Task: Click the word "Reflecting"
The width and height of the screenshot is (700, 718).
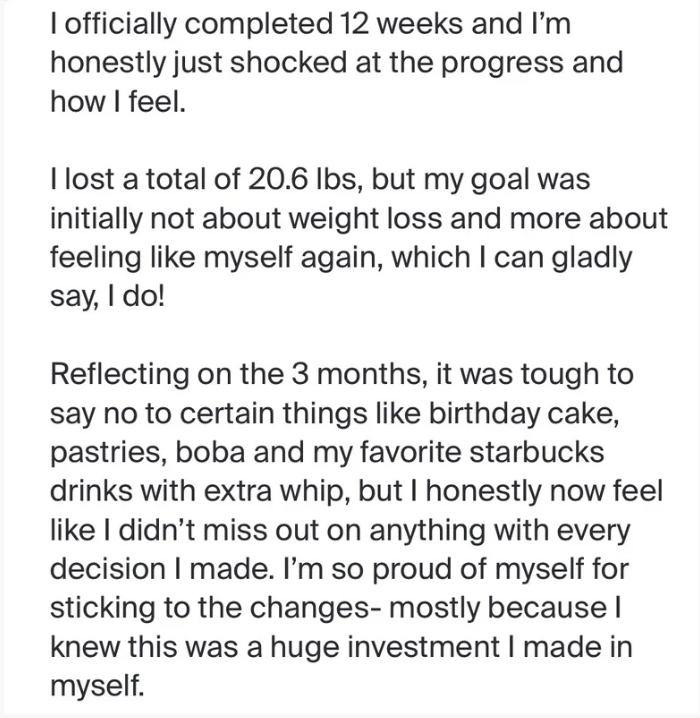Action: [x=119, y=374]
